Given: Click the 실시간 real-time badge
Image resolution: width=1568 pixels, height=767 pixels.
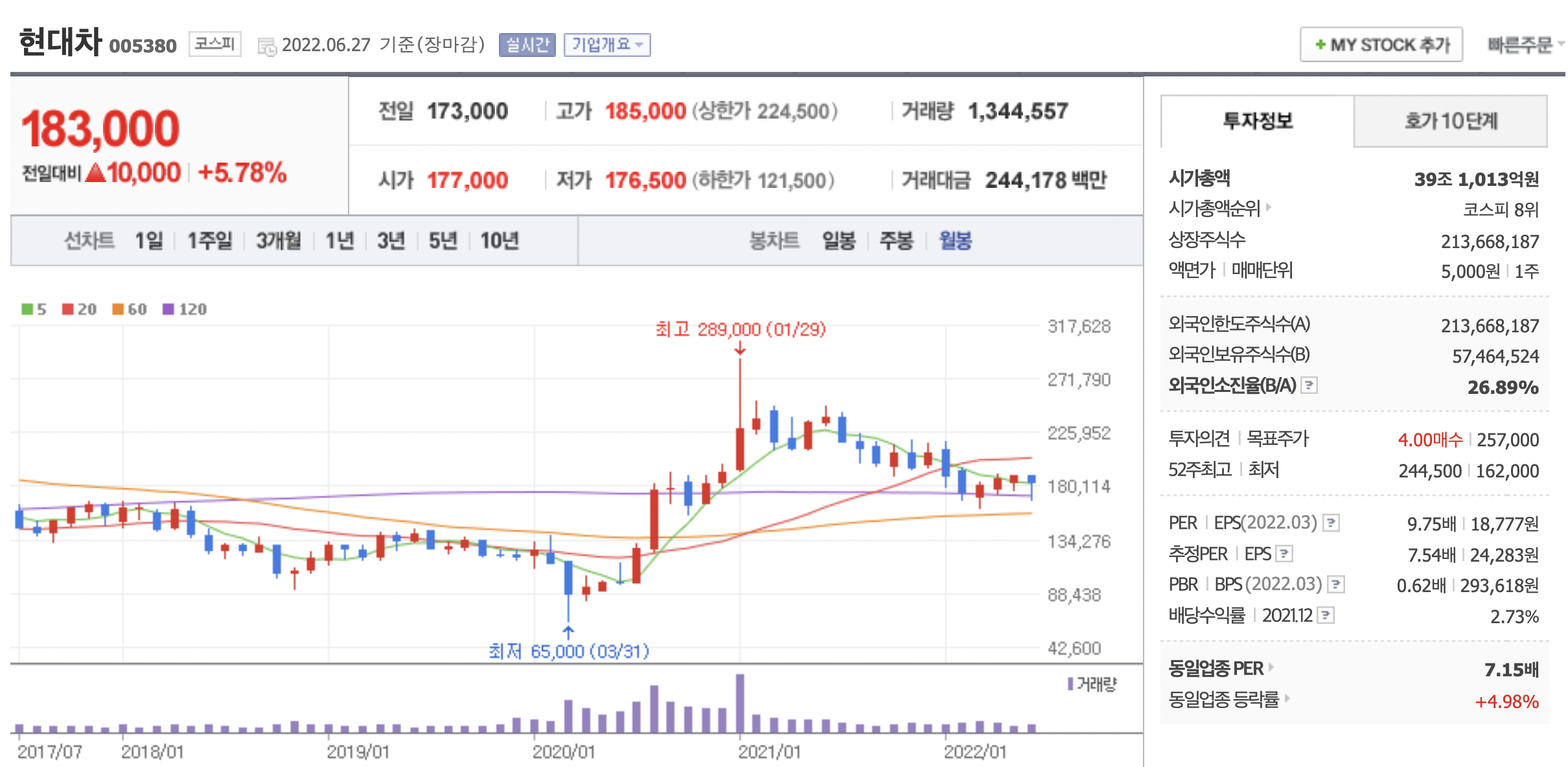Looking at the screenshot, I should pyautogui.click(x=527, y=45).
